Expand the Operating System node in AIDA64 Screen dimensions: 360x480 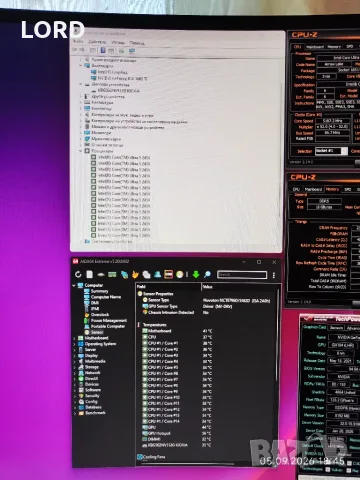coord(74,344)
